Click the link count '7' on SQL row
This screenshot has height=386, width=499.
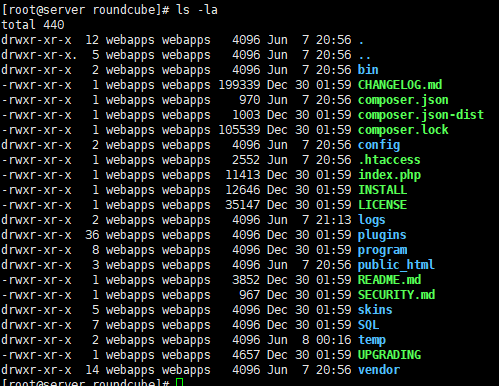tap(96, 325)
